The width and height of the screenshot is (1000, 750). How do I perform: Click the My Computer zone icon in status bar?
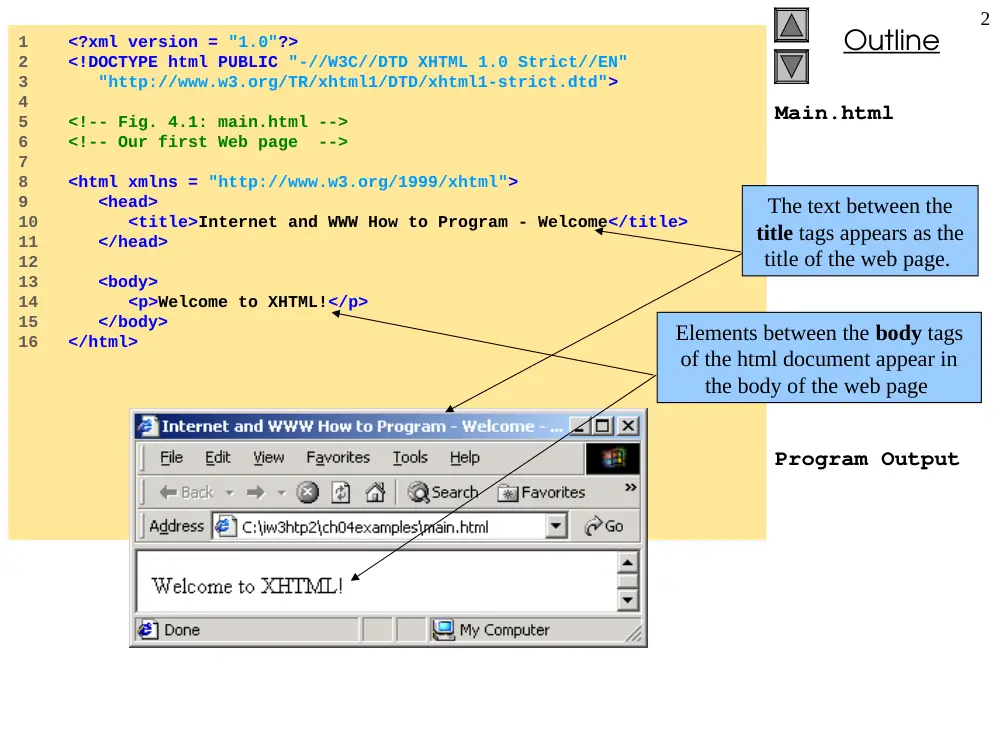(x=443, y=630)
